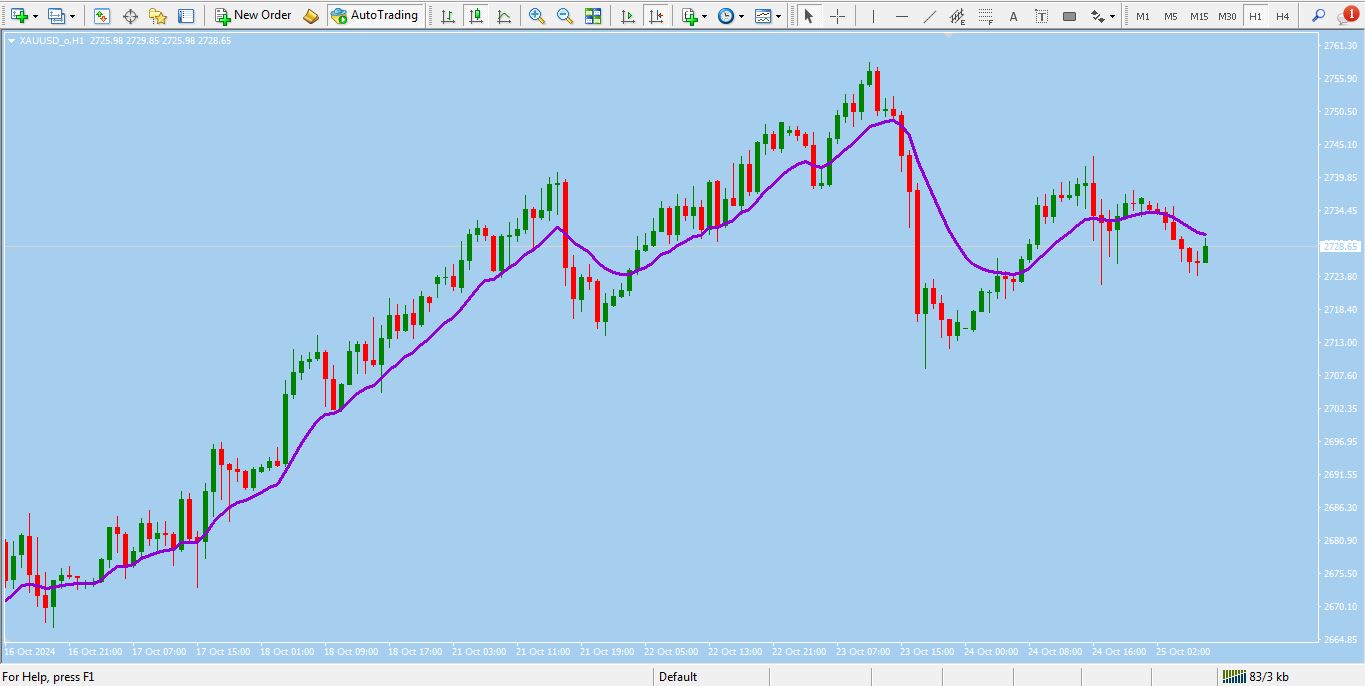1365x686 pixels.
Task: Open the Templates dropdown arrow
Action: pos(780,16)
